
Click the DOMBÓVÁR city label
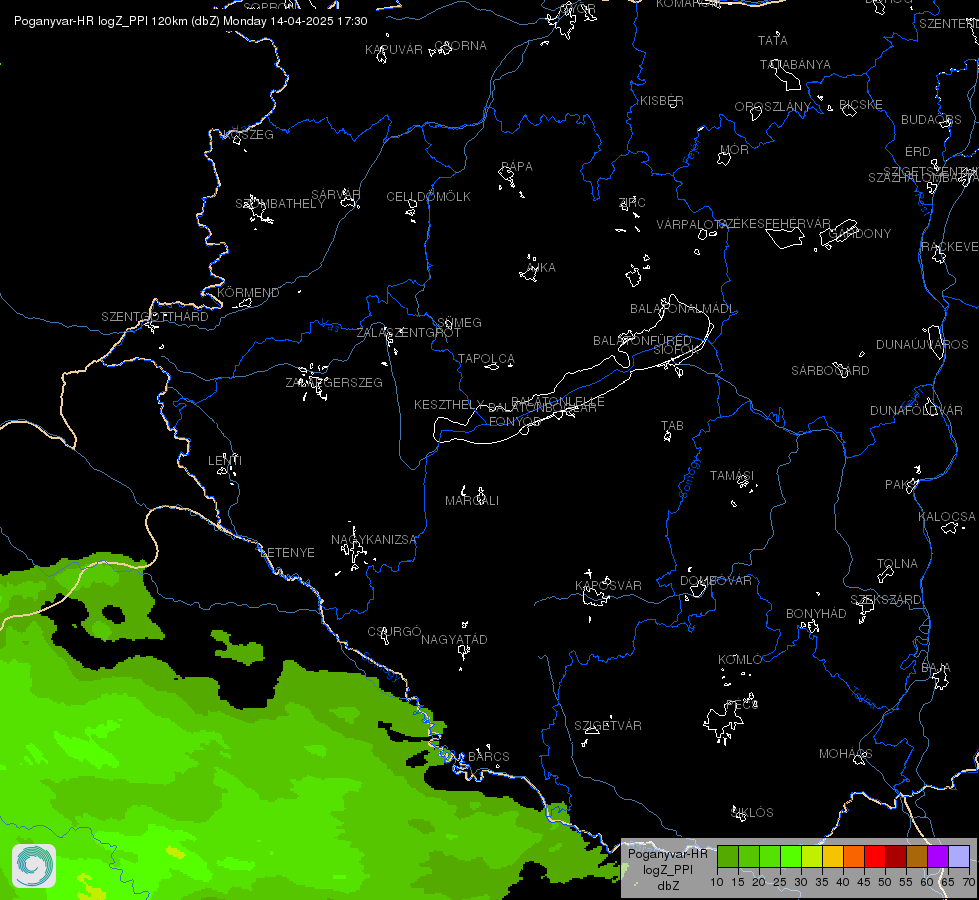coord(716,581)
